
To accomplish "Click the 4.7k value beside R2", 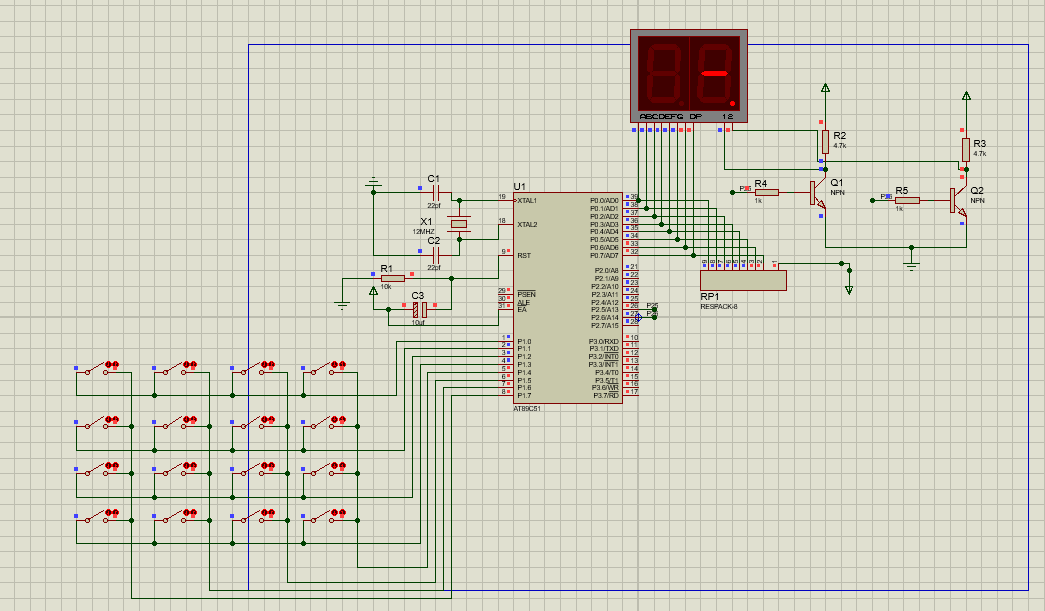I will (840, 145).
